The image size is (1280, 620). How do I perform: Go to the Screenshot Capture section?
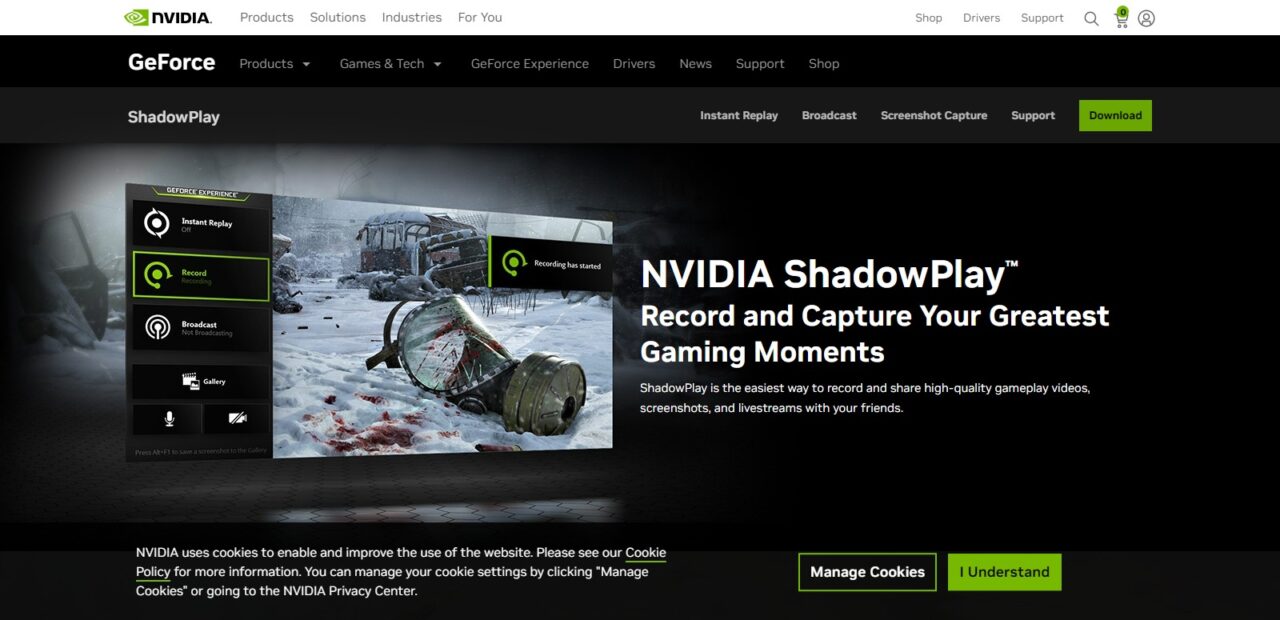(934, 115)
